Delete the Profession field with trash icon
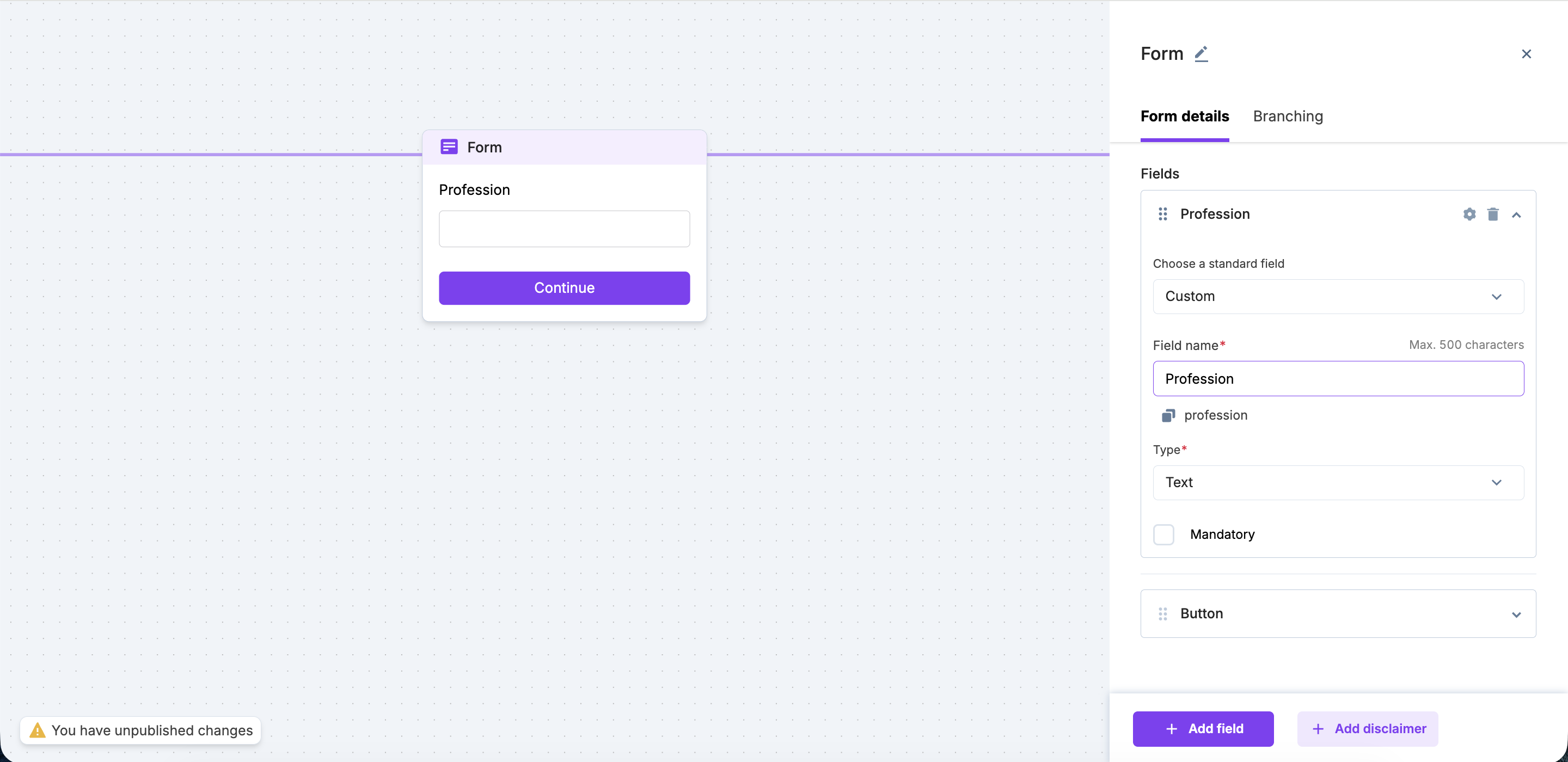Screen dimensions: 1568x762 [x=1493, y=214]
